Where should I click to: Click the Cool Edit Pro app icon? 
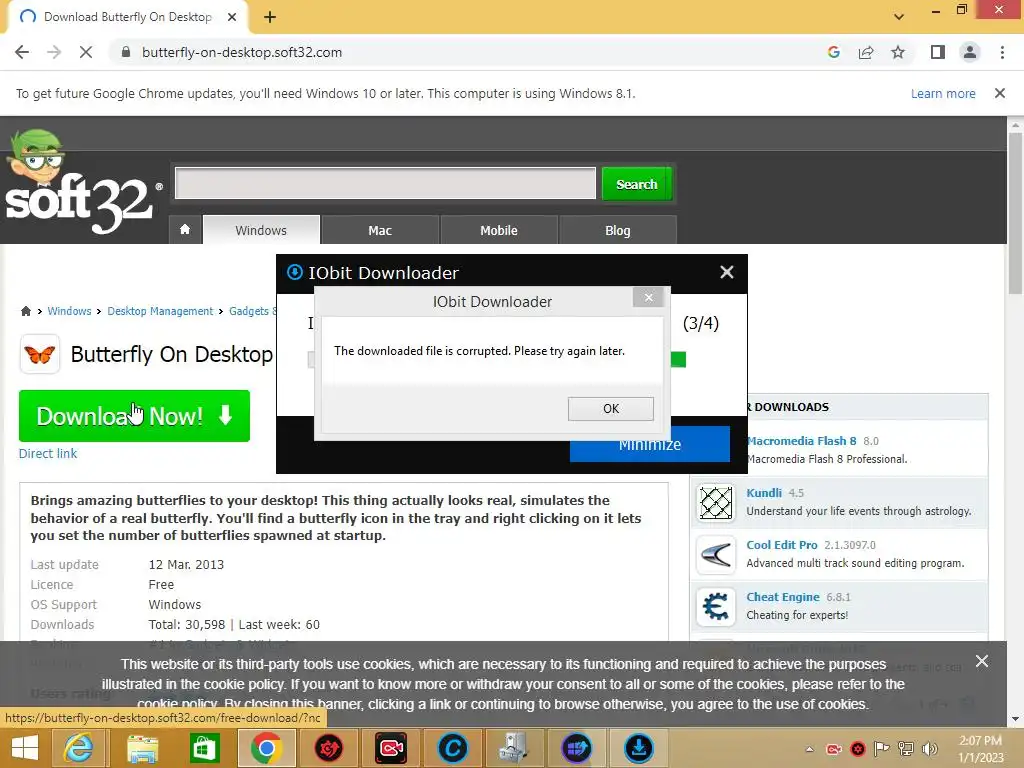click(x=716, y=555)
